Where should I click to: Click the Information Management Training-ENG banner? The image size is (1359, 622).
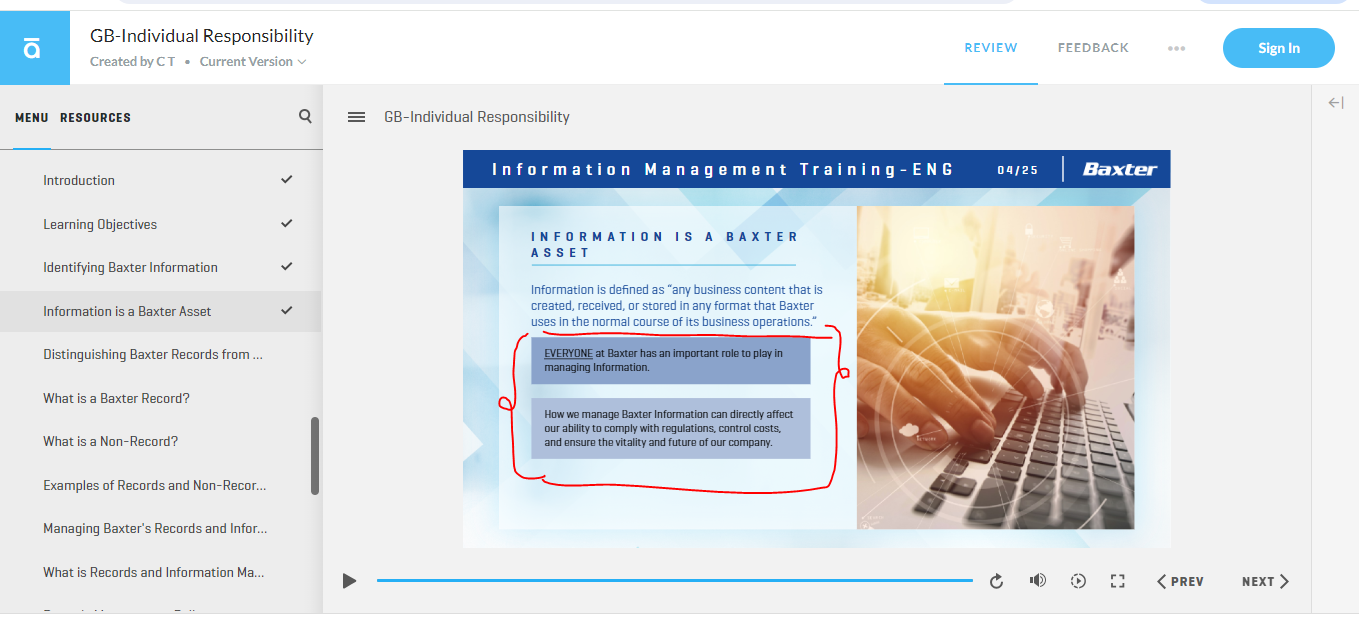[x=723, y=170]
